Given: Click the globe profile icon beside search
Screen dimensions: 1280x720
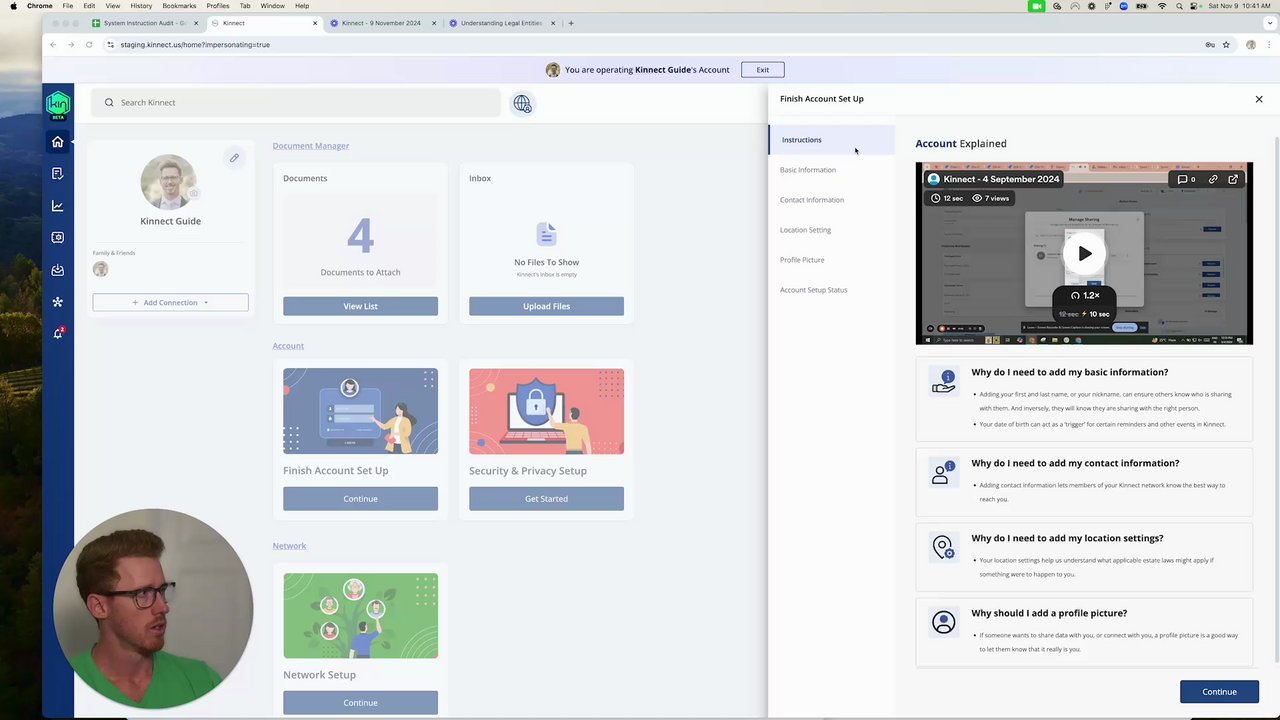Looking at the screenshot, I should tap(522, 103).
